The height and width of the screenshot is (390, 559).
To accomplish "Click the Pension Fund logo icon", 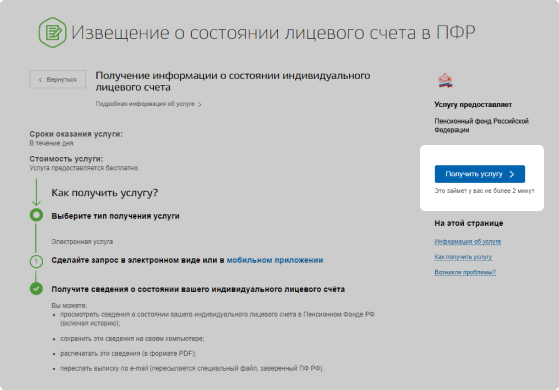I will [x=445, y=81].
